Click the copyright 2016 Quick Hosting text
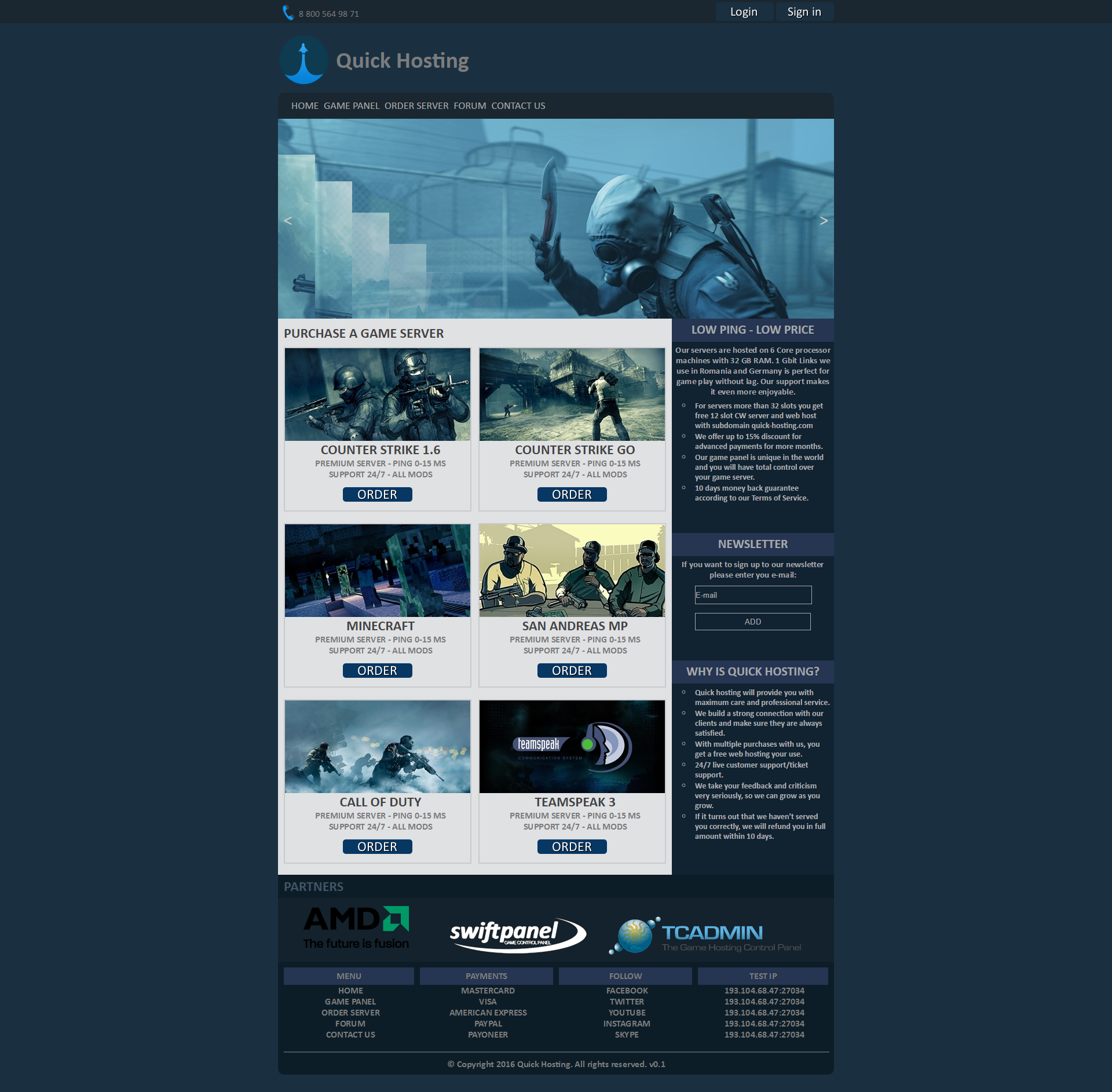The height and width of the screenshot is (1092, 1112). click(x=556, y=1065)
